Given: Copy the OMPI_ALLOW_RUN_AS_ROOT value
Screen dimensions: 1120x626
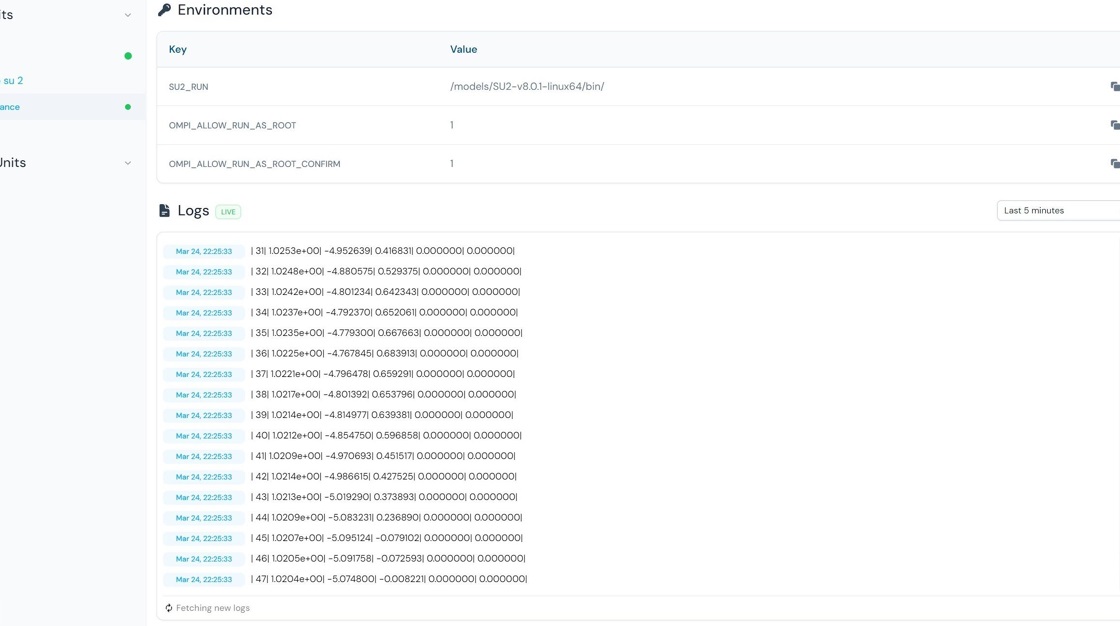Looking at the screenshot, I should click(1115, 125).
